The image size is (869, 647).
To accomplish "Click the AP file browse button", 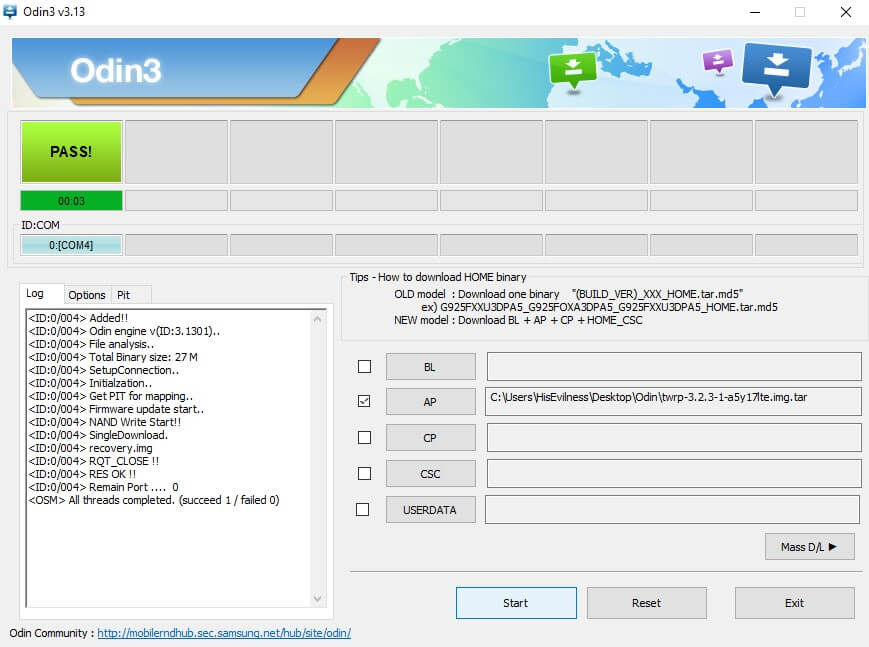I will [x=431, y=401].
